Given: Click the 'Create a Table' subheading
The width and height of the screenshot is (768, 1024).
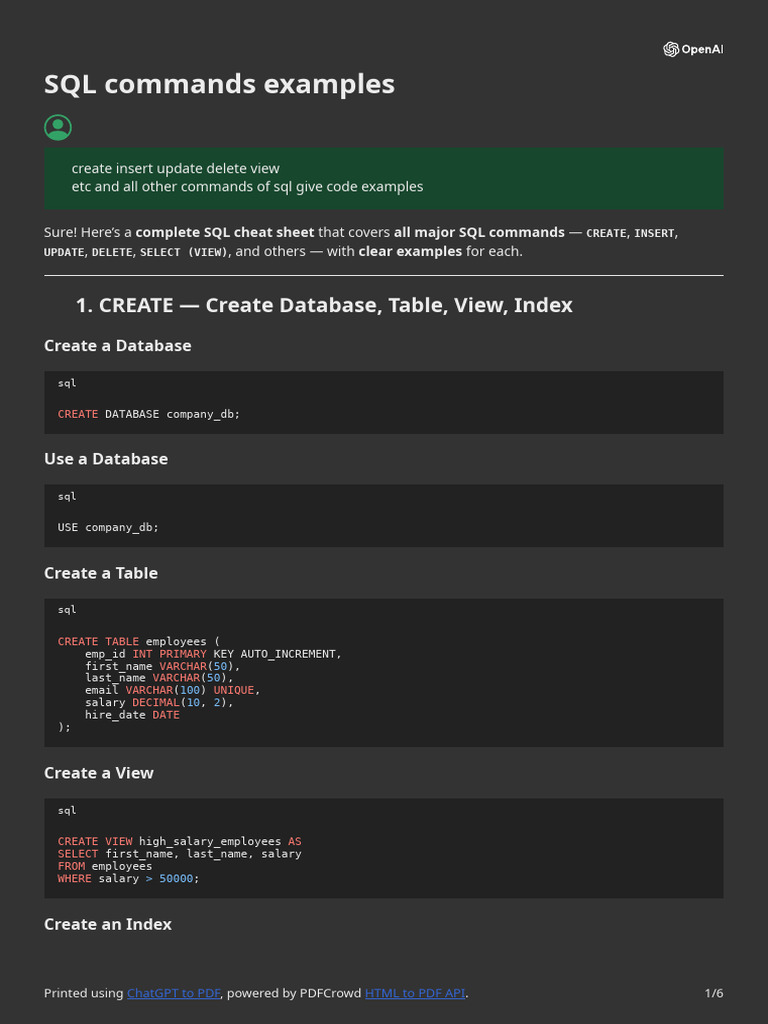Looking at the screenshot, I should 101,573.
